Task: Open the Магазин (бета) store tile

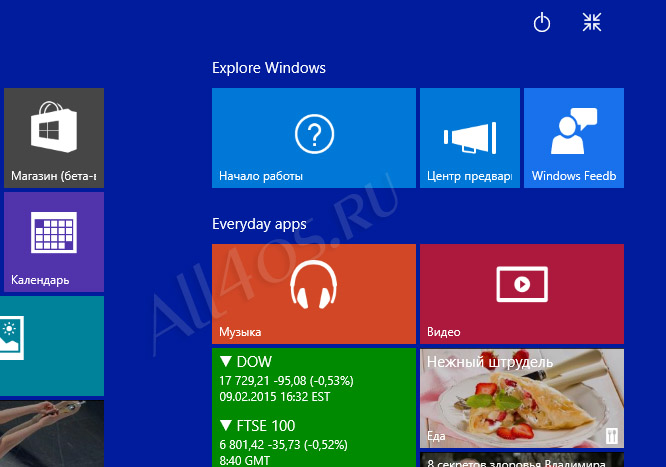Action: coord(54,138)
